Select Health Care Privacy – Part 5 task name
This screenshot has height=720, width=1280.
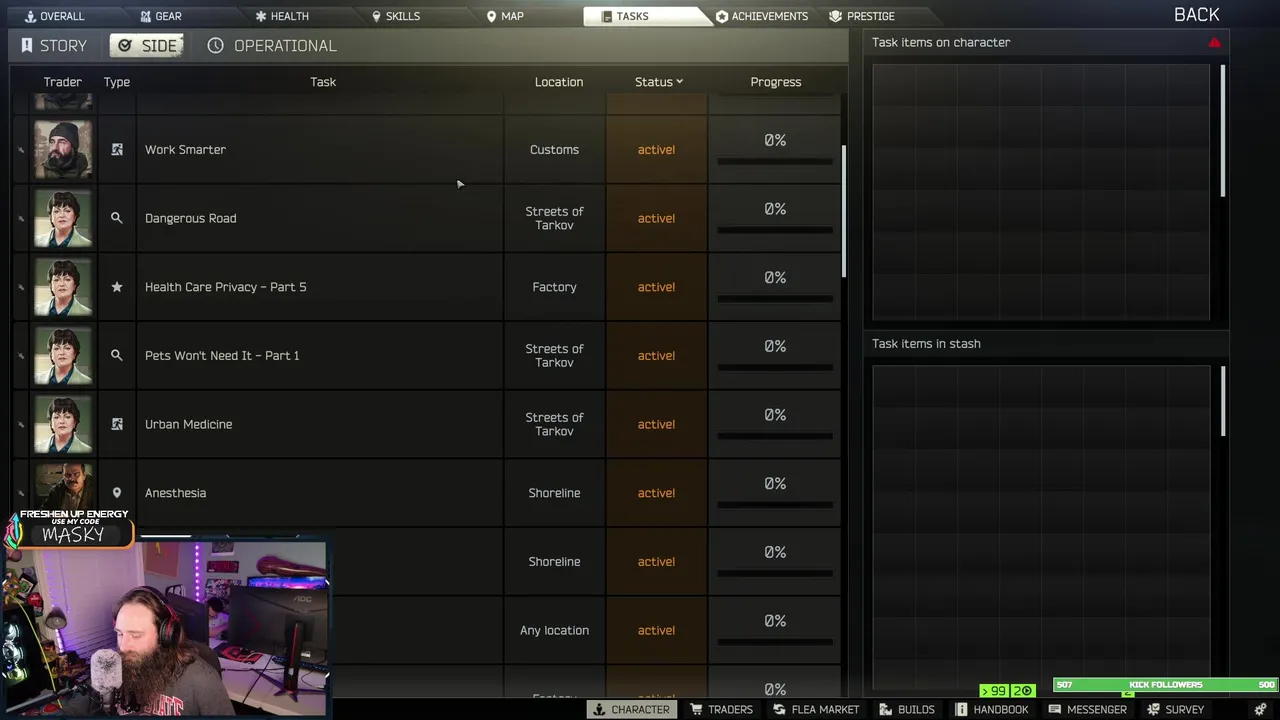click(x=225, y=287)
